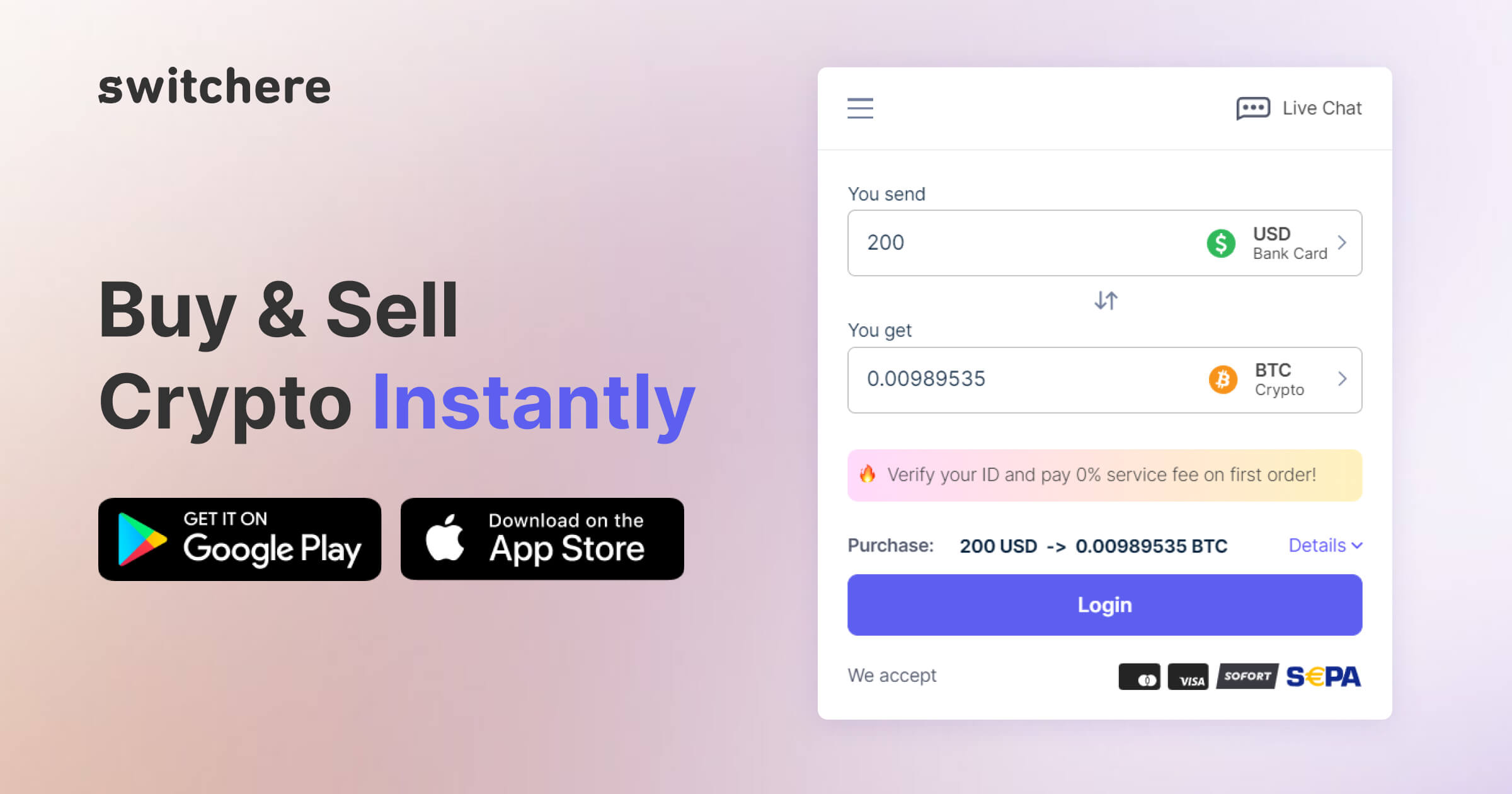The height and width of the screenshot is (794, 1512).
Task: Expand the Details dropdown for purchase
Action: (x=1320, y=545)
